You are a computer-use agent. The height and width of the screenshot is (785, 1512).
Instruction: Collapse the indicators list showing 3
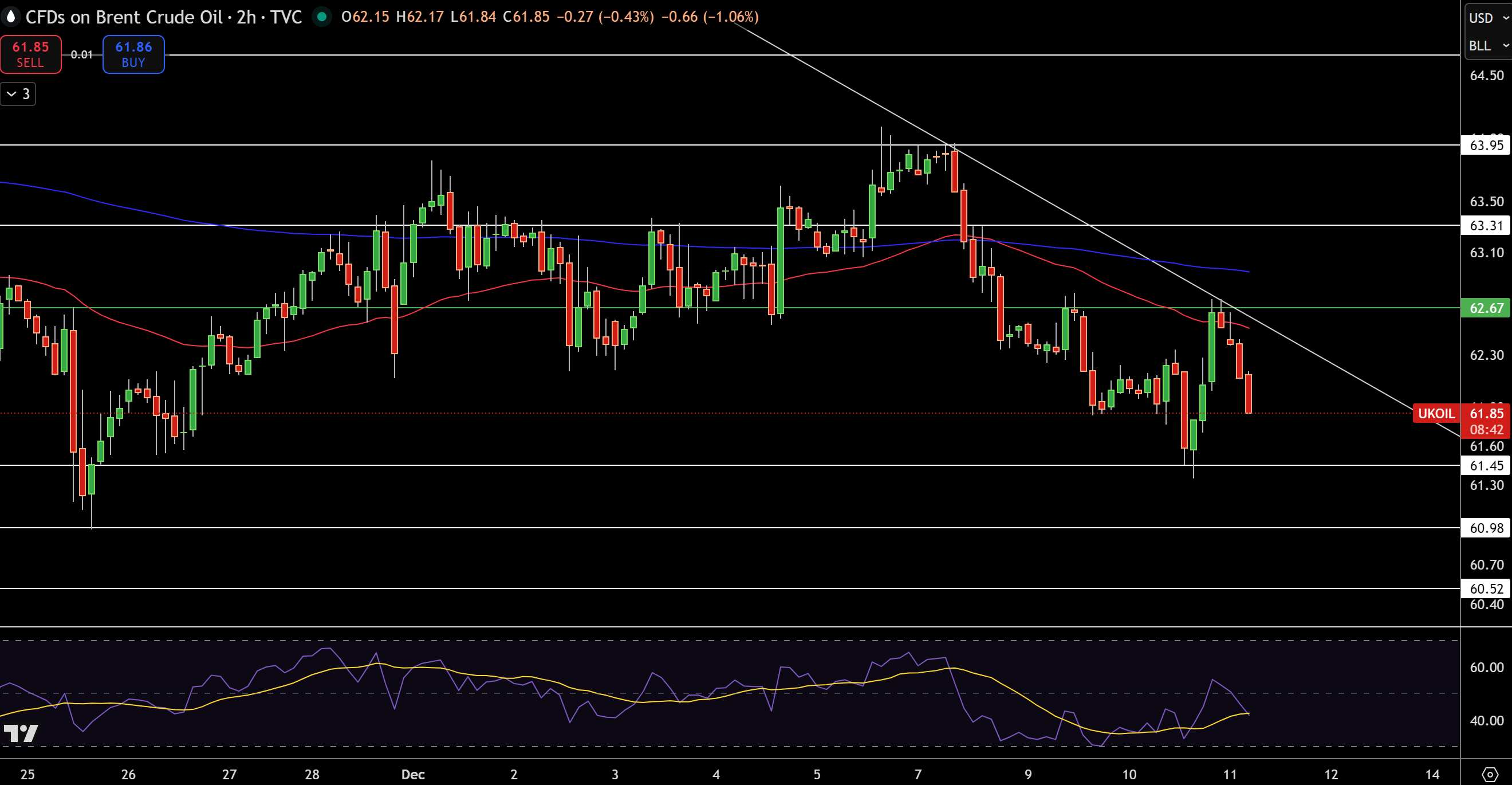click(x=18, y=93)
